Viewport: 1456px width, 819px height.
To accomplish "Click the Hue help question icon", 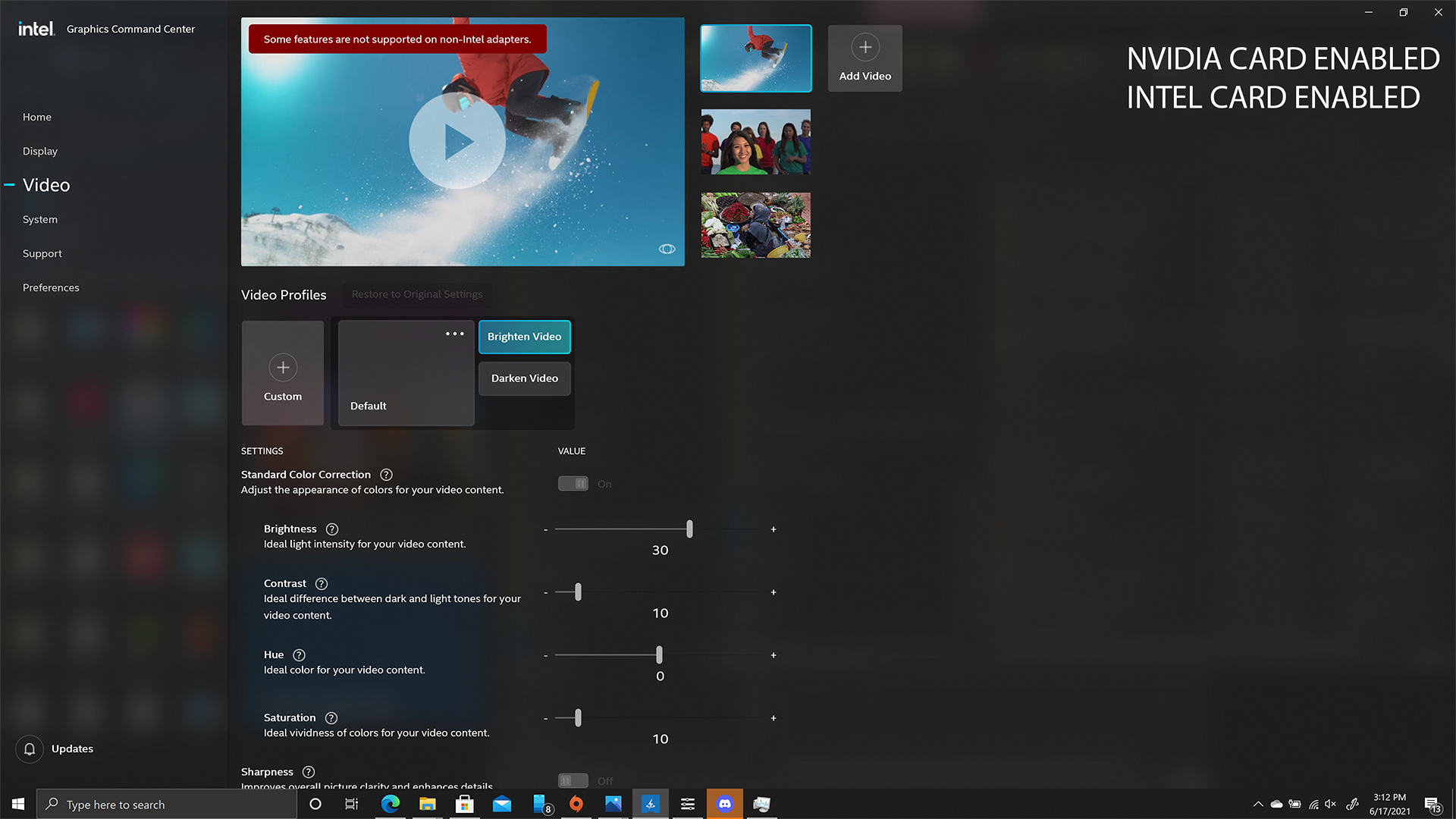I will coord(299,655).
